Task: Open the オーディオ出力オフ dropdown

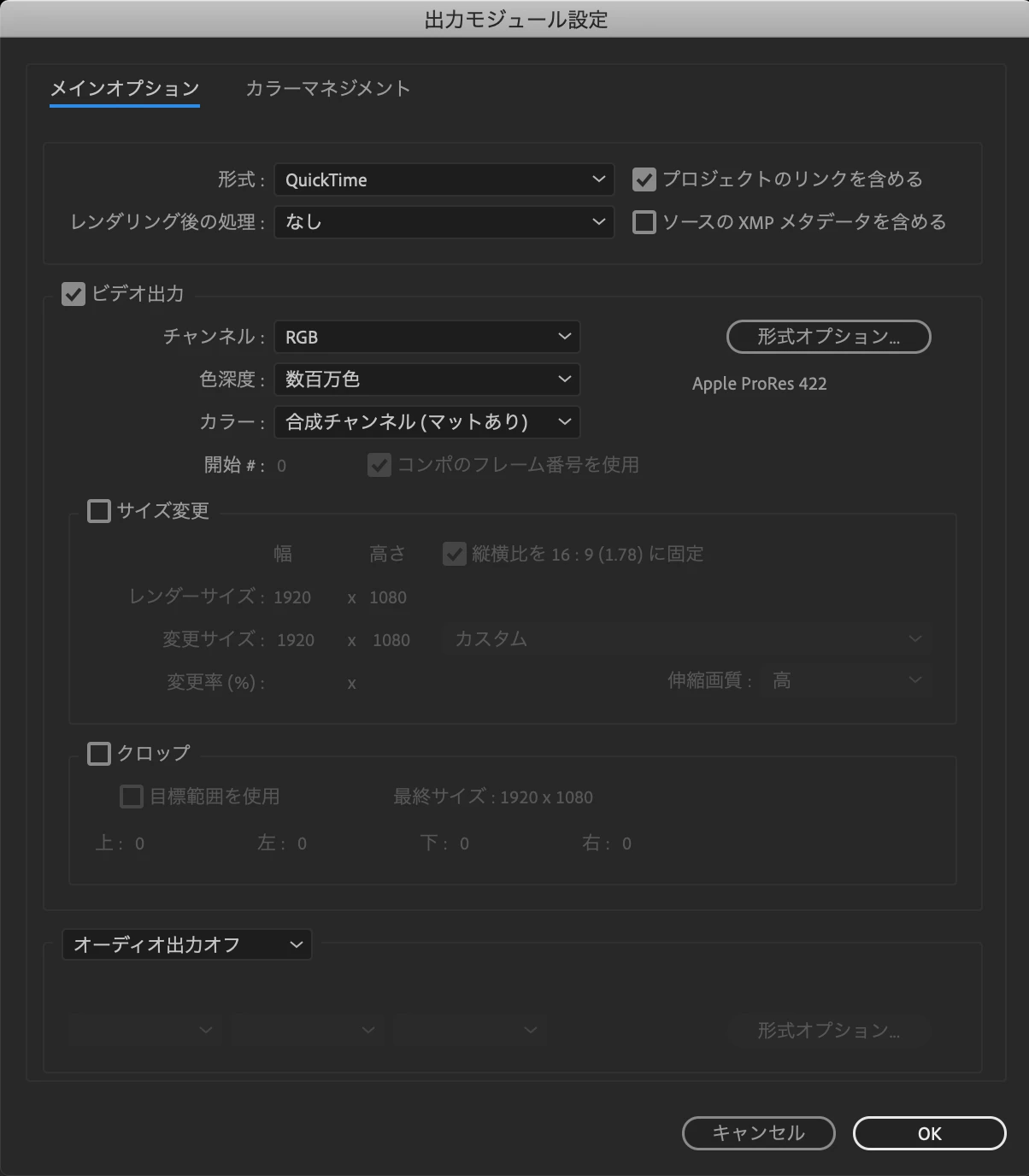Action: 187,944
